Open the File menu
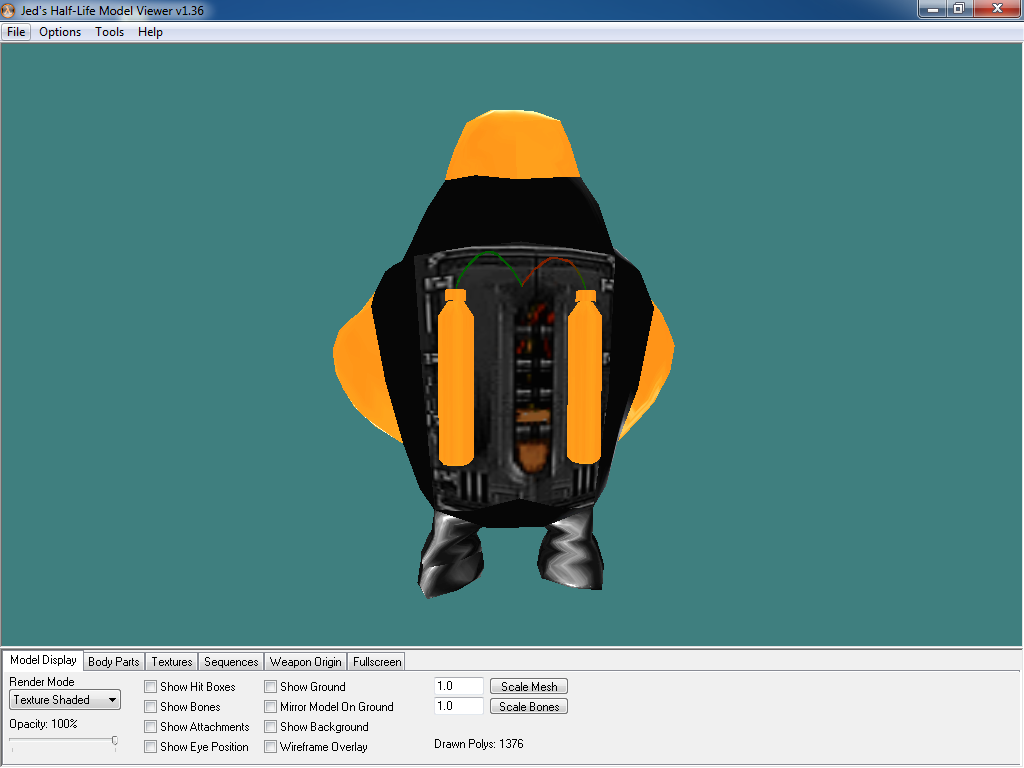1024x768 pixels. pos(16,32)
